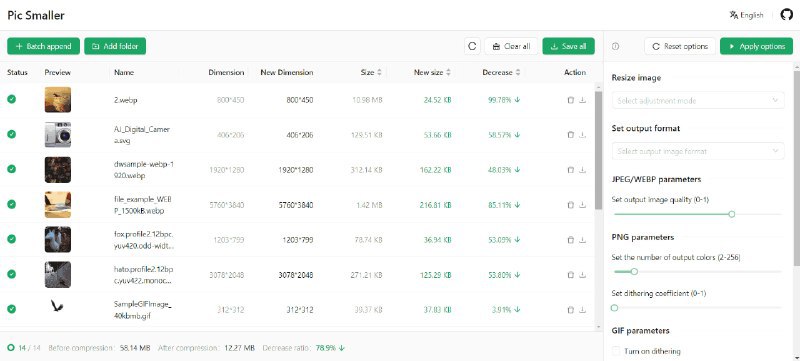Download the fox.profile2.12bpc image

tap(583, 239)
